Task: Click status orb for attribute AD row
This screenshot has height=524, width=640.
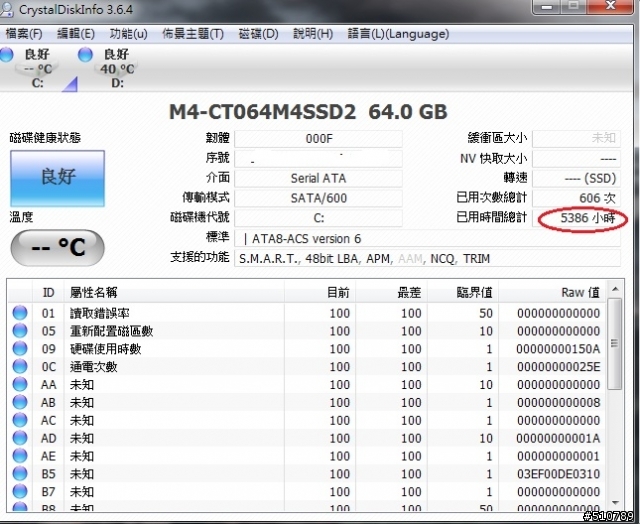Action: coord(20,438)
